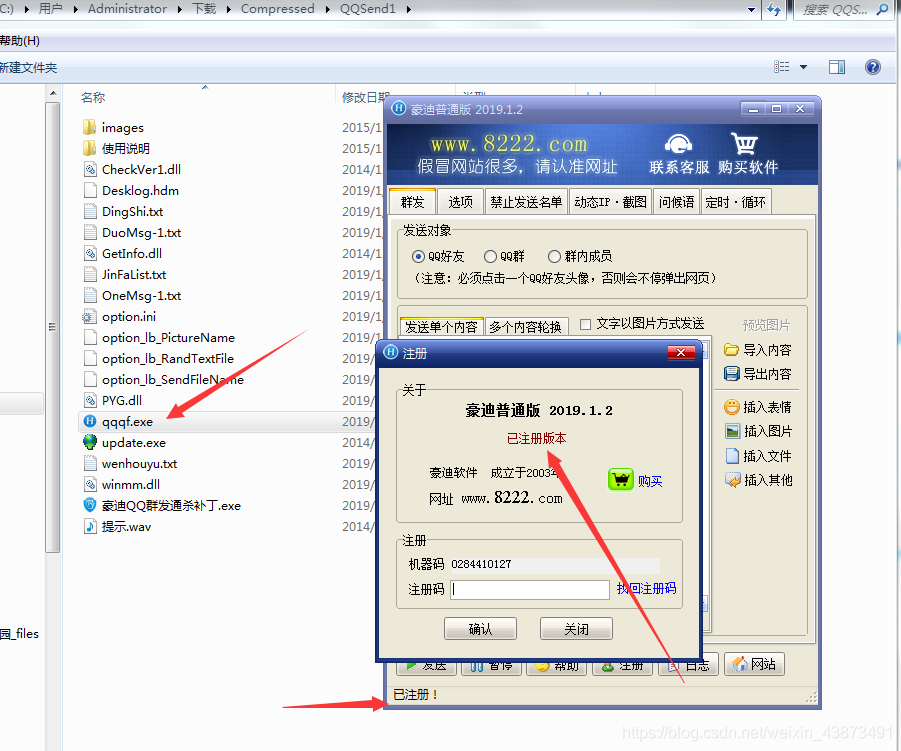Click the 购买 link in dialog
Viewport: 901px width, 751px height.
pos(650,481)
